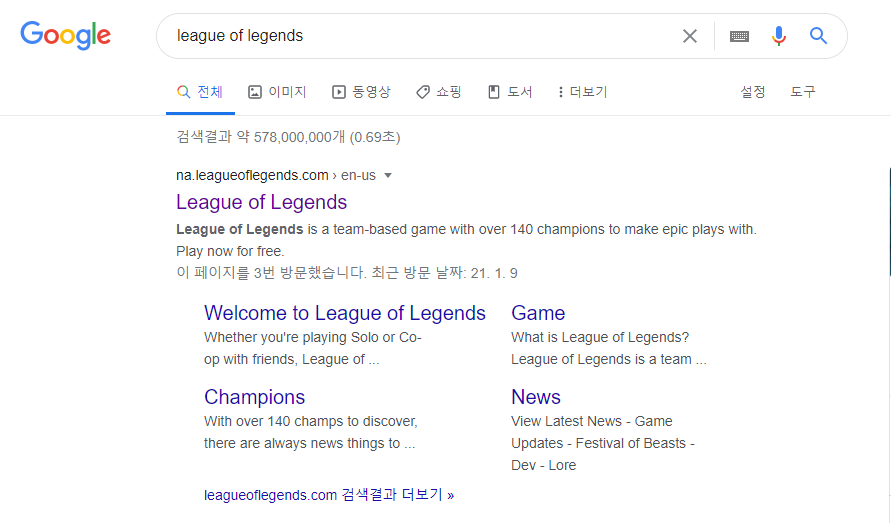Open the League of Legends main result
Viewport: 891px width, 523px height.
point(261,202)
